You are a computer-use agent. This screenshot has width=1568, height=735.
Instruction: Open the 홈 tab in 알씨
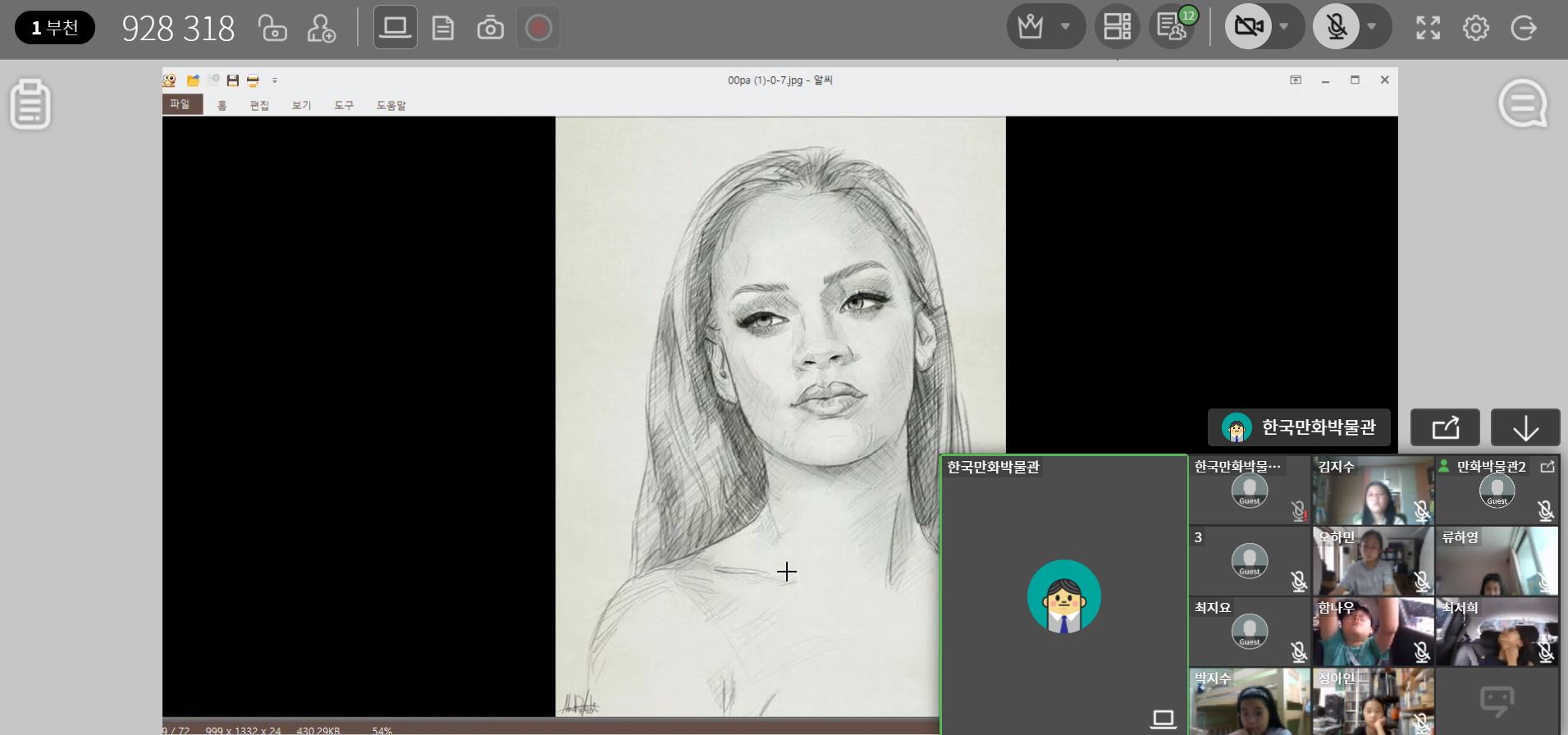click(x=222, y=105)
